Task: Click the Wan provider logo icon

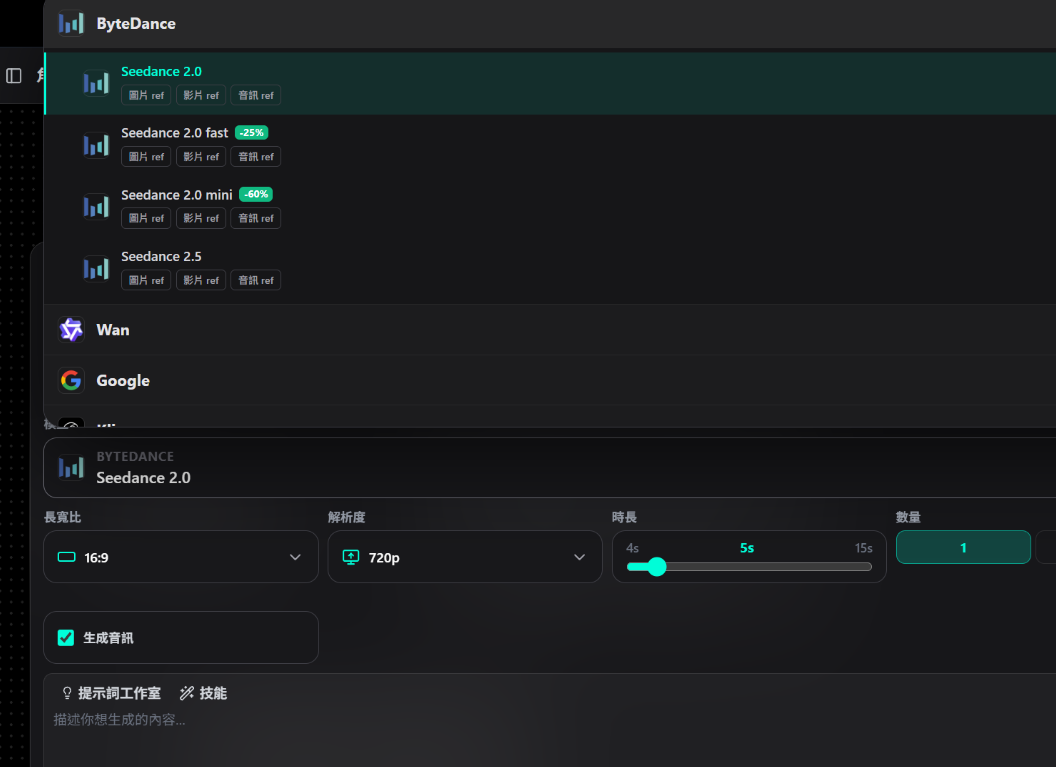Action: (x=71, y=330)
